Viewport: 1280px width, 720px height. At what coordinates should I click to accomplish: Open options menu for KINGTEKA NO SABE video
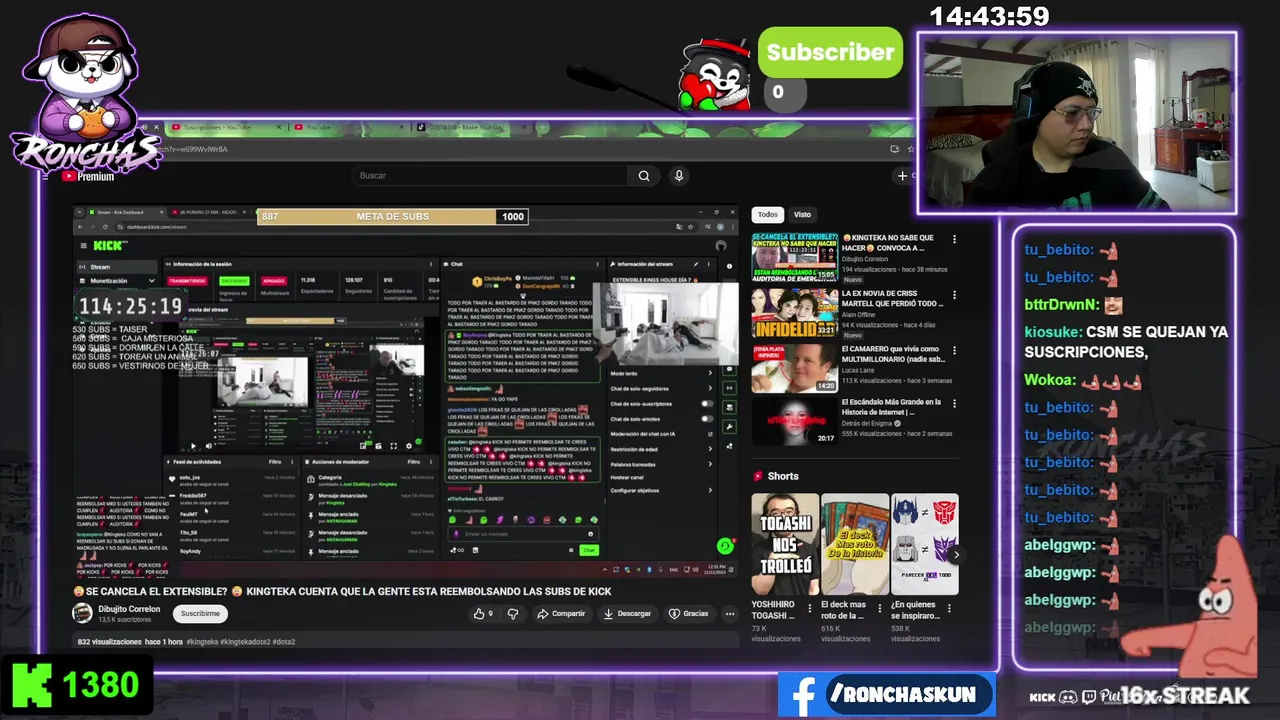(954, 240)
